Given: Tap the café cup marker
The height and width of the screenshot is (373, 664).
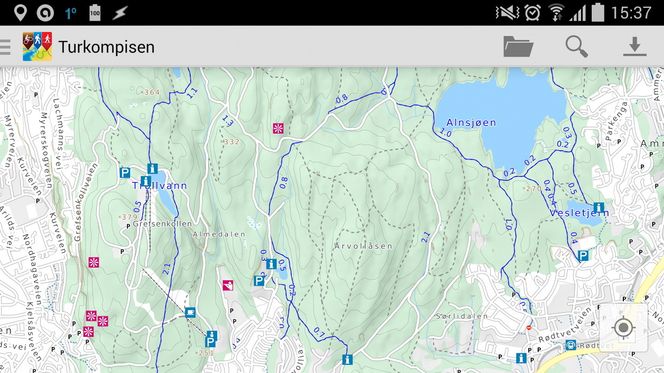Looking at the screenshot, I should [190, 312].
